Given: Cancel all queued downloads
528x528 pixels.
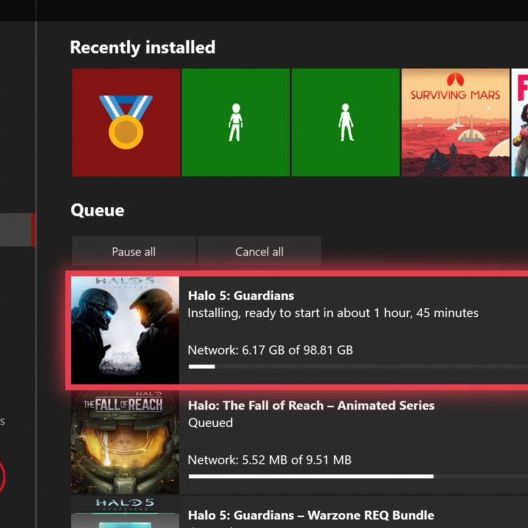Looking at the screenshot, I should point(259,252).
